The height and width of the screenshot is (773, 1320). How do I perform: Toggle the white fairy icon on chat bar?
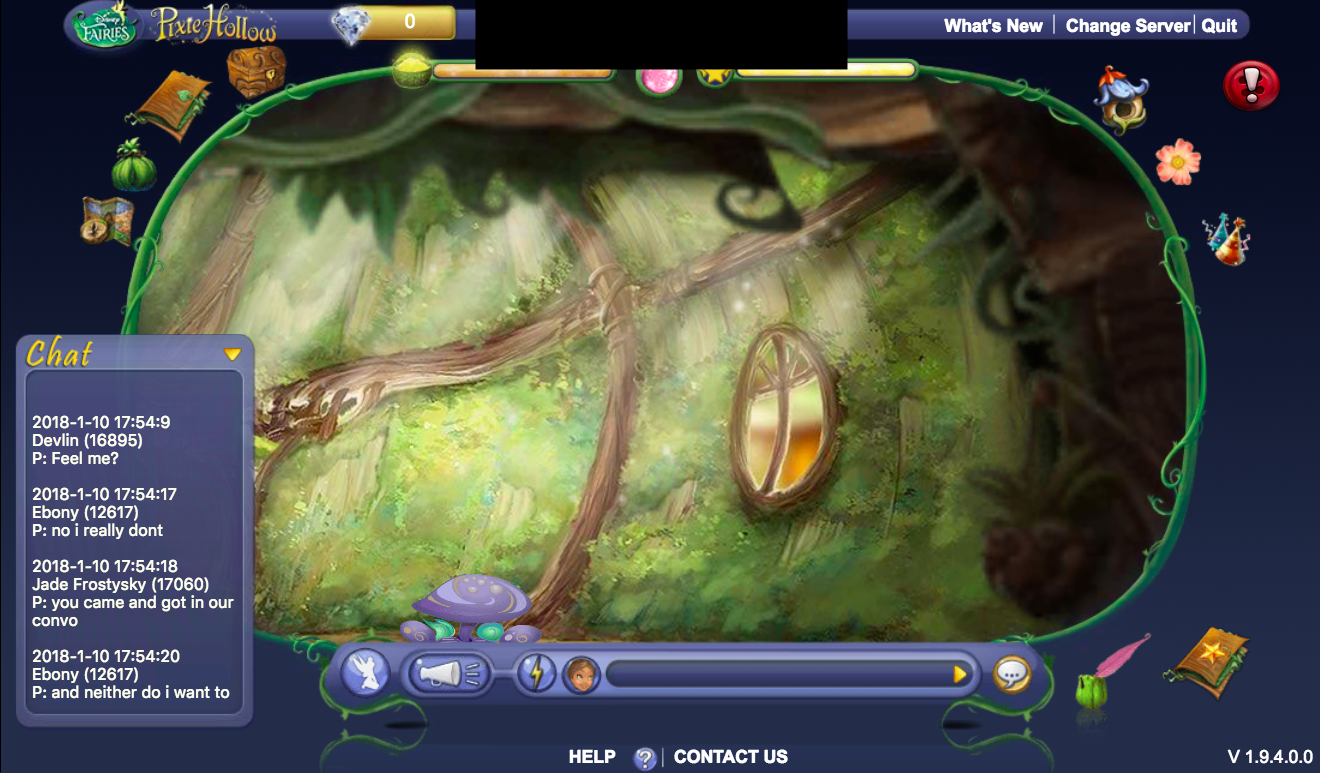tap(367, 673)
